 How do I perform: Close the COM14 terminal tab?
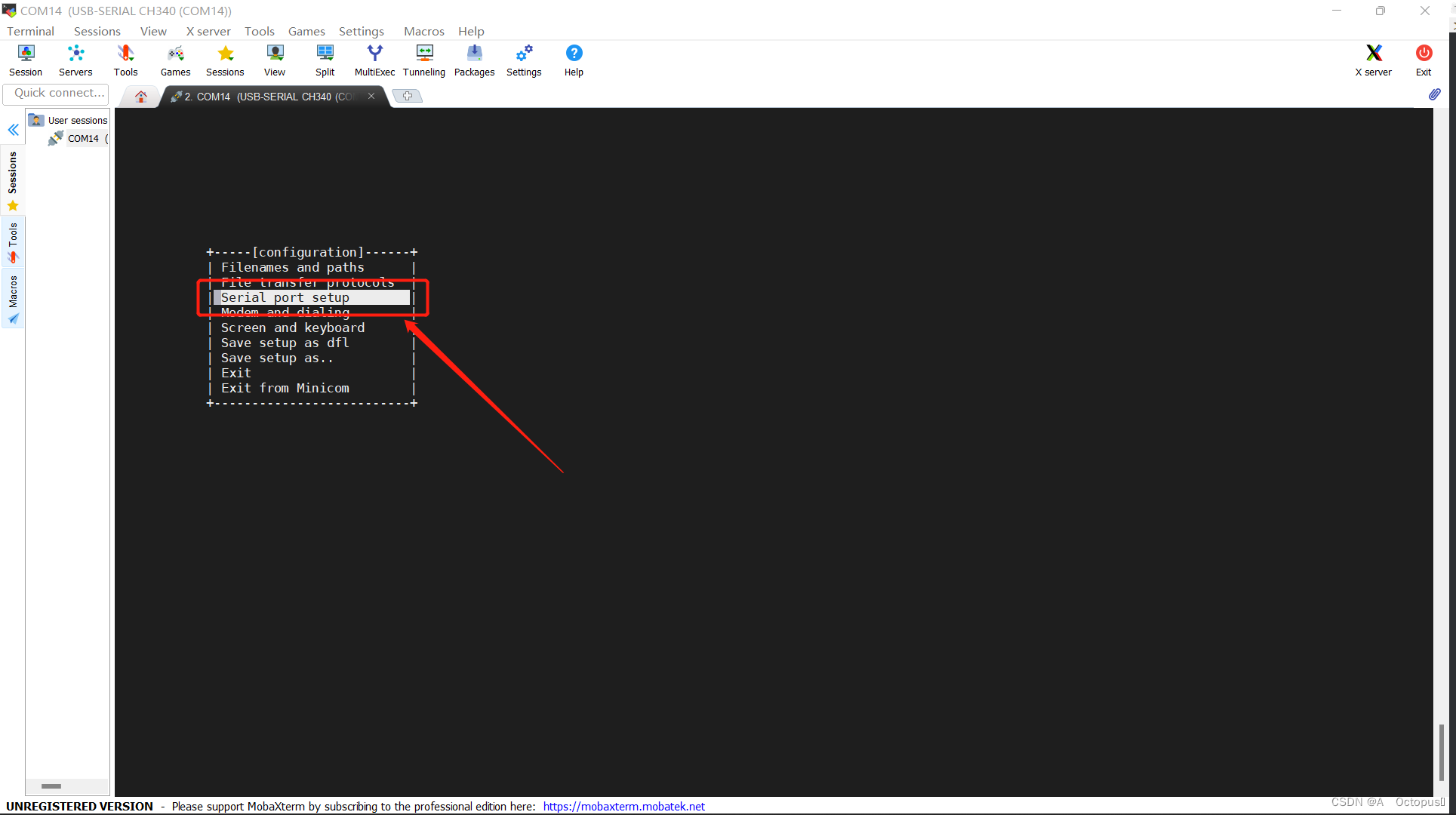[371, 96]
